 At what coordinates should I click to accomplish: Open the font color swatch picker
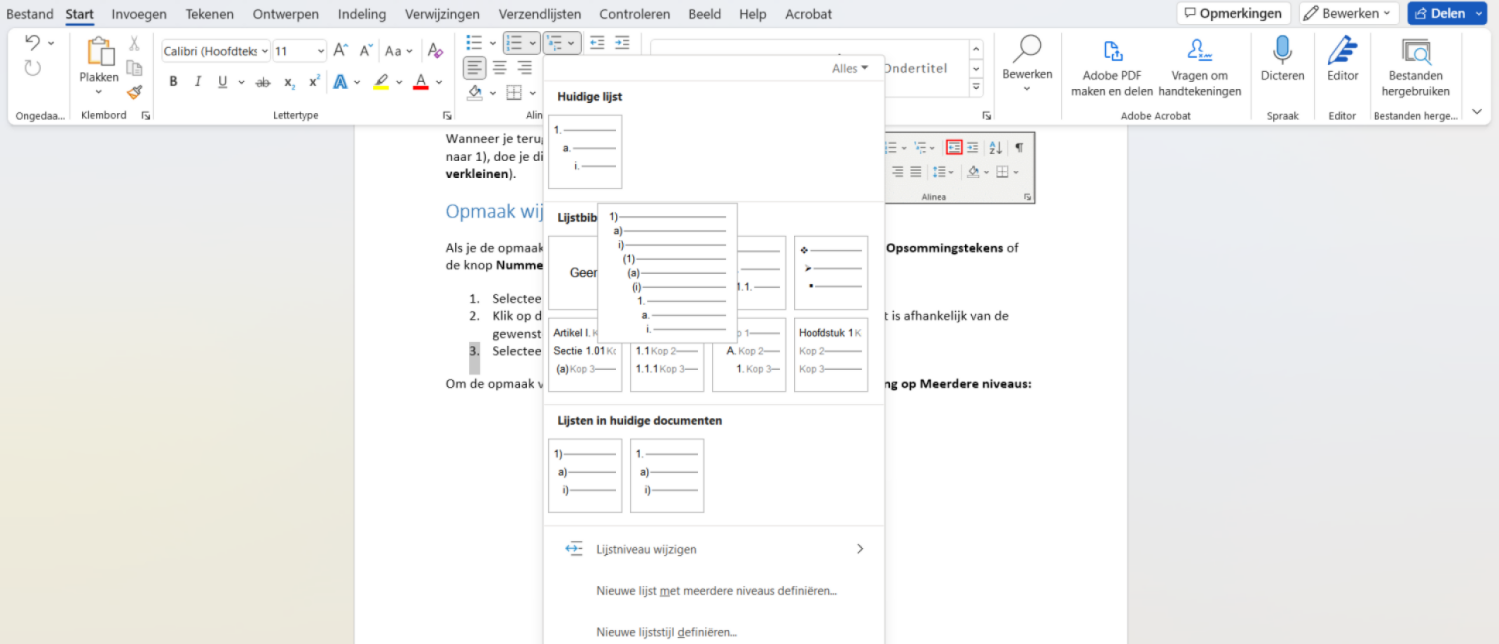[438, 82]
